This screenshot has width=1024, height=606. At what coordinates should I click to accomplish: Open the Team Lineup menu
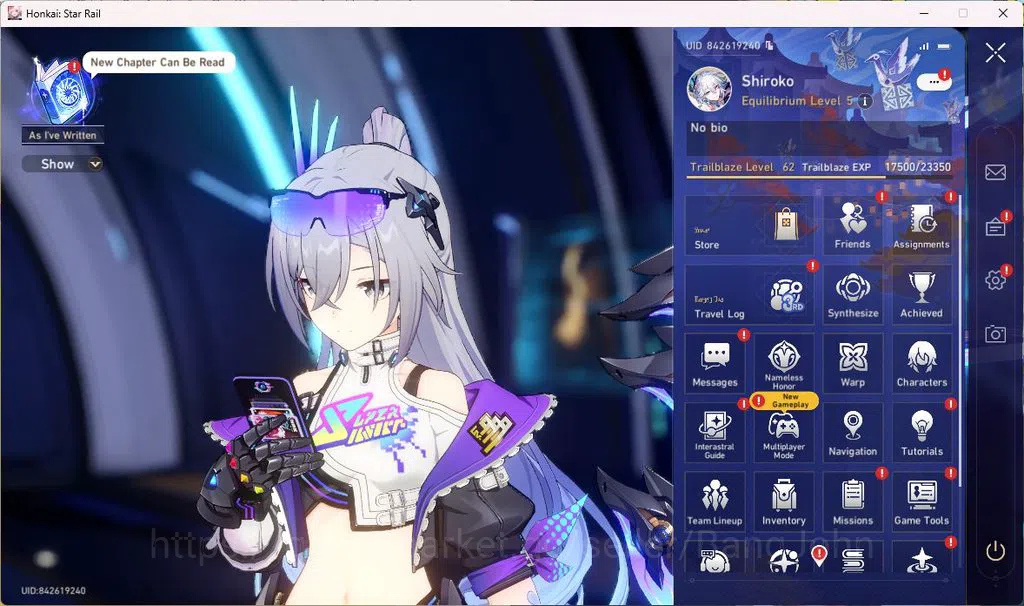point(714,502)
